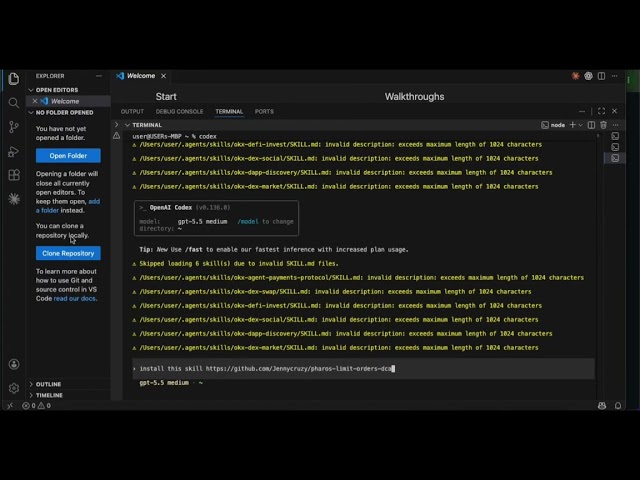The image size is (640, 480).
Task: Click the Start heading on the Welcome page
Action: point(166,97)
